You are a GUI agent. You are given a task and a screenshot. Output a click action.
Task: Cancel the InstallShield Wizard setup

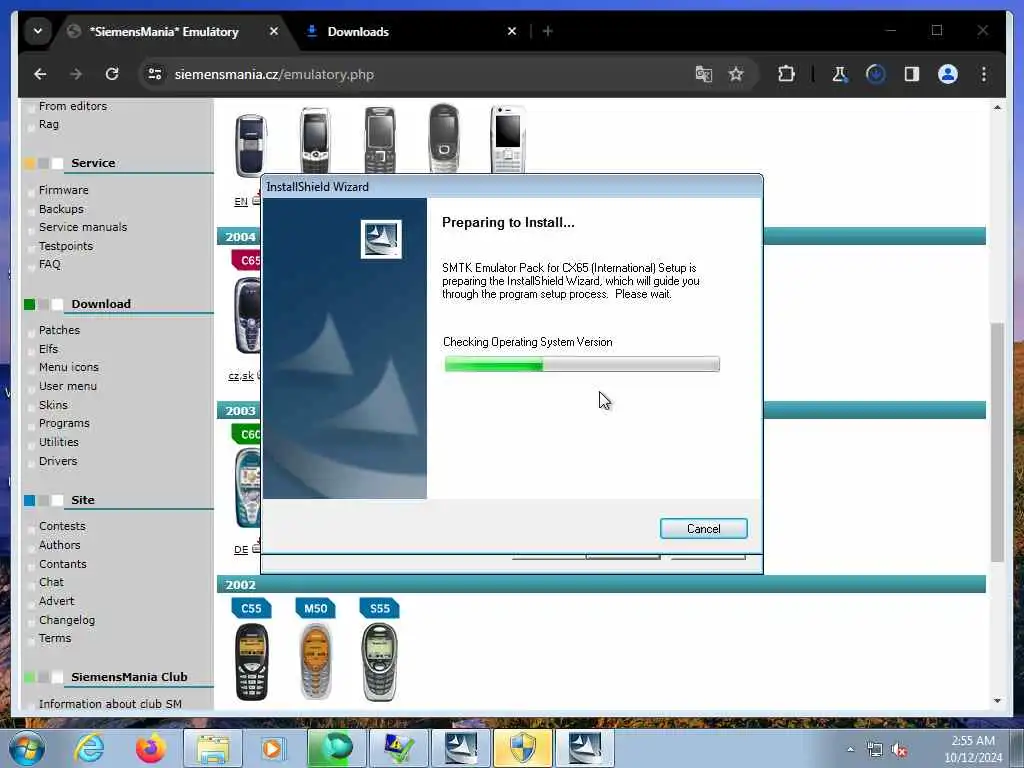tap(703, 529)
